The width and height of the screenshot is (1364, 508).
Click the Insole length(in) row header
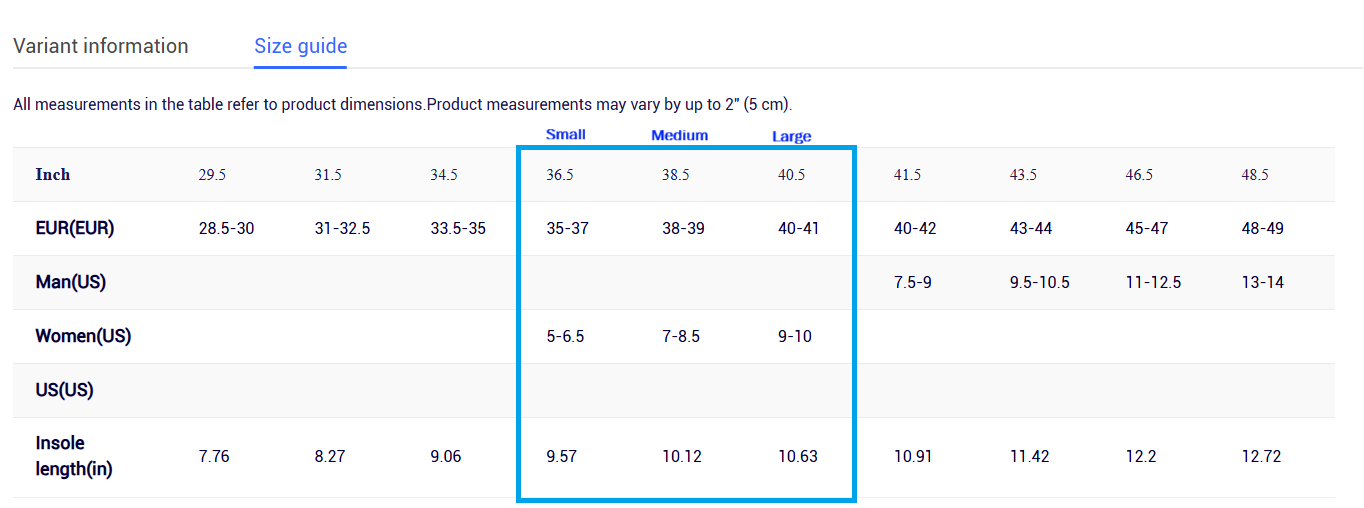[74, 456]
